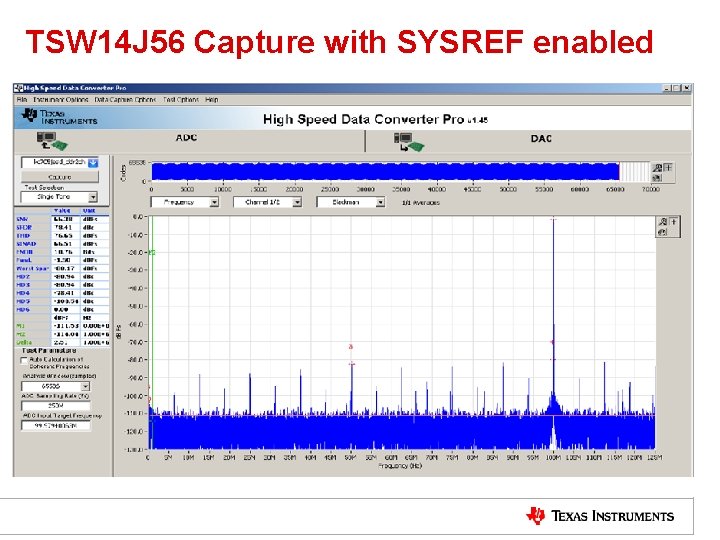Open the Frequency domain dropdown
Viewport: 720px width, 540px height.
click(x=214, y=202)
